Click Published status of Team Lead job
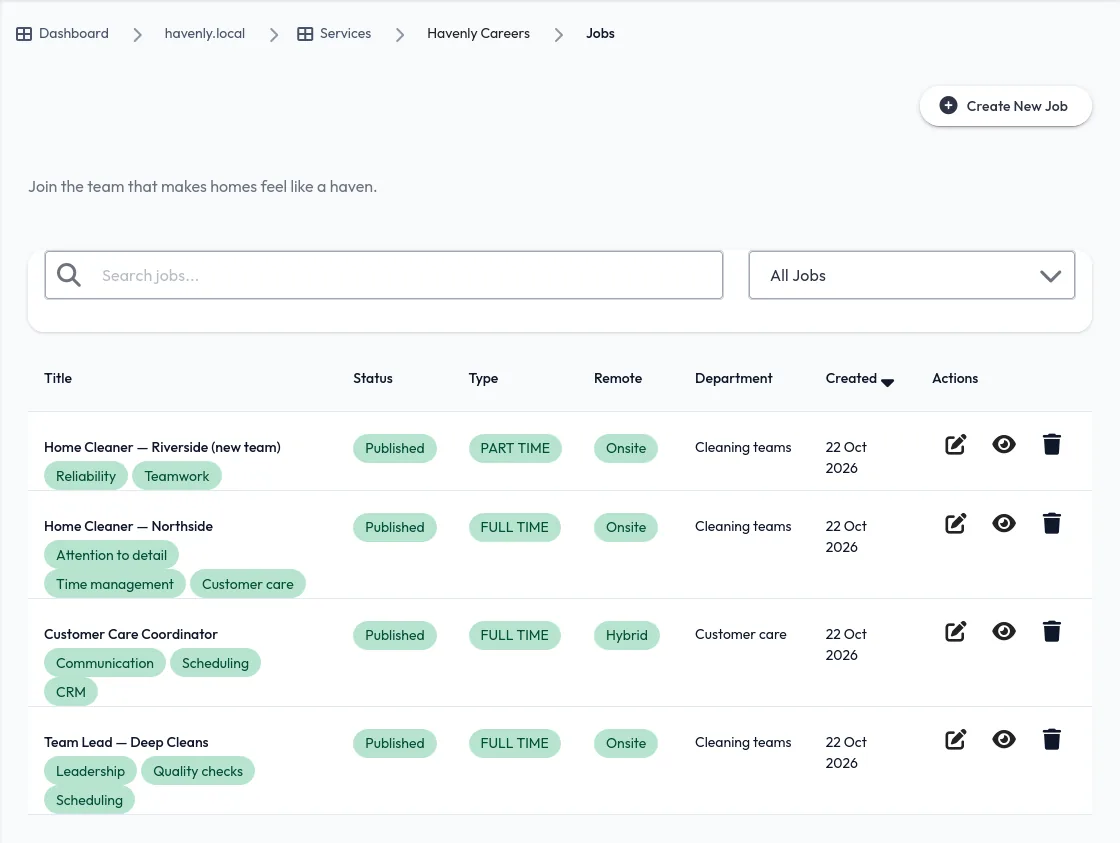1120x843 pixels. pyautogui.click(x=395, y=743)
